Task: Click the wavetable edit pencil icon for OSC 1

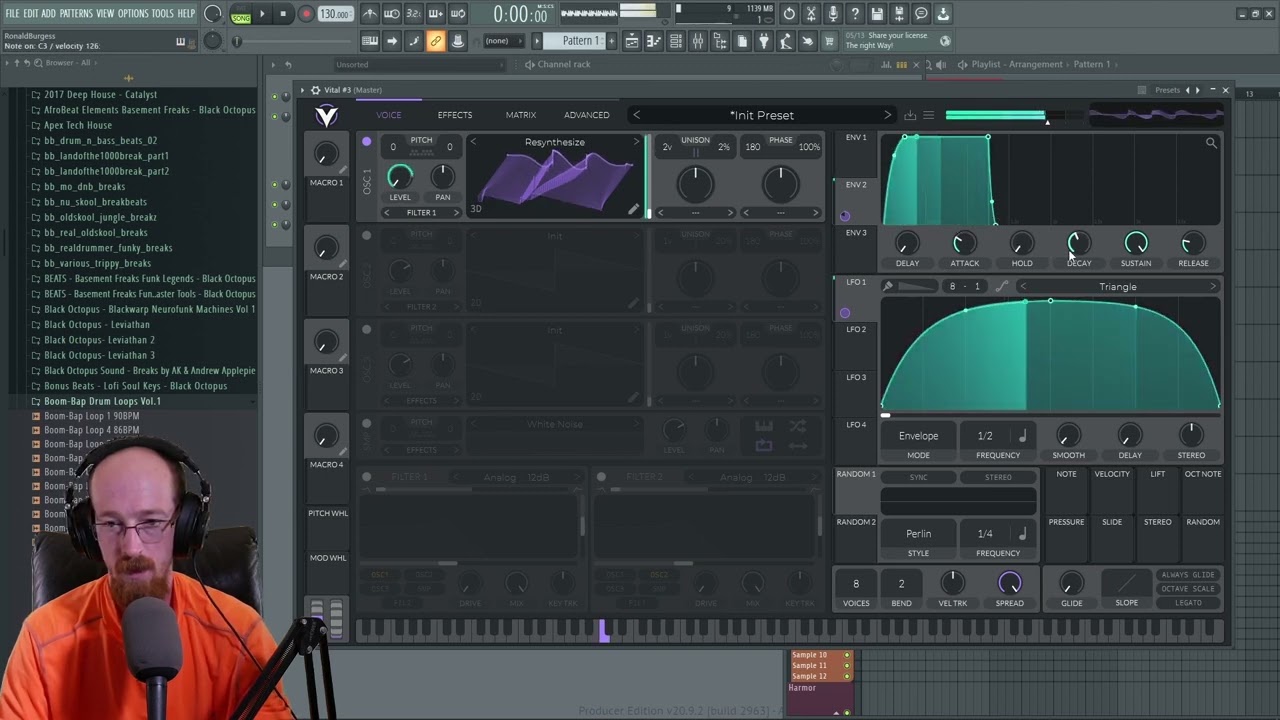Action: [x=633, y=209]
